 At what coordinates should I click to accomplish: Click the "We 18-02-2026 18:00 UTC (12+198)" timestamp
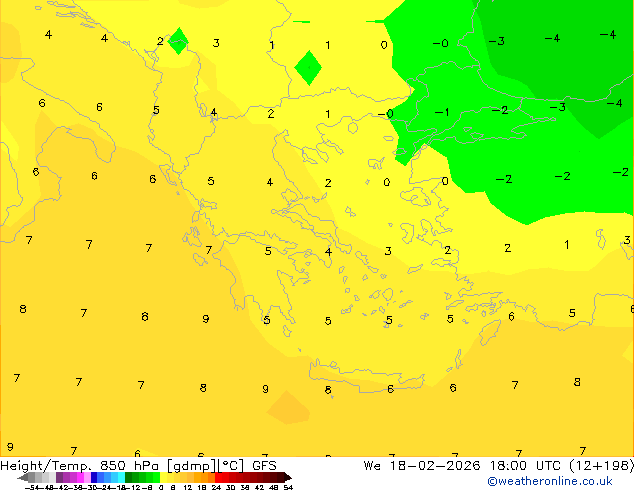(x=499, y=465)
